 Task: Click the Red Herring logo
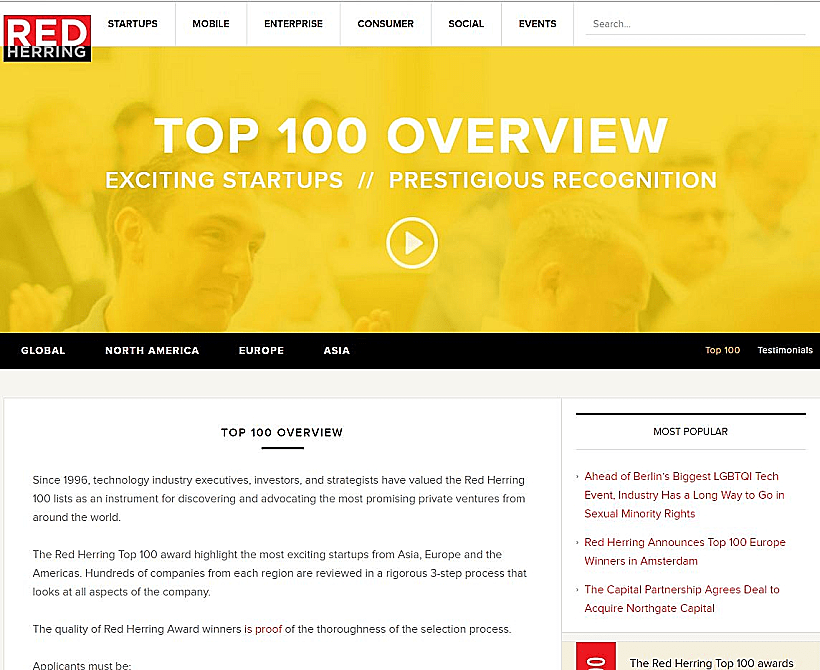click(x=47, y=37)
